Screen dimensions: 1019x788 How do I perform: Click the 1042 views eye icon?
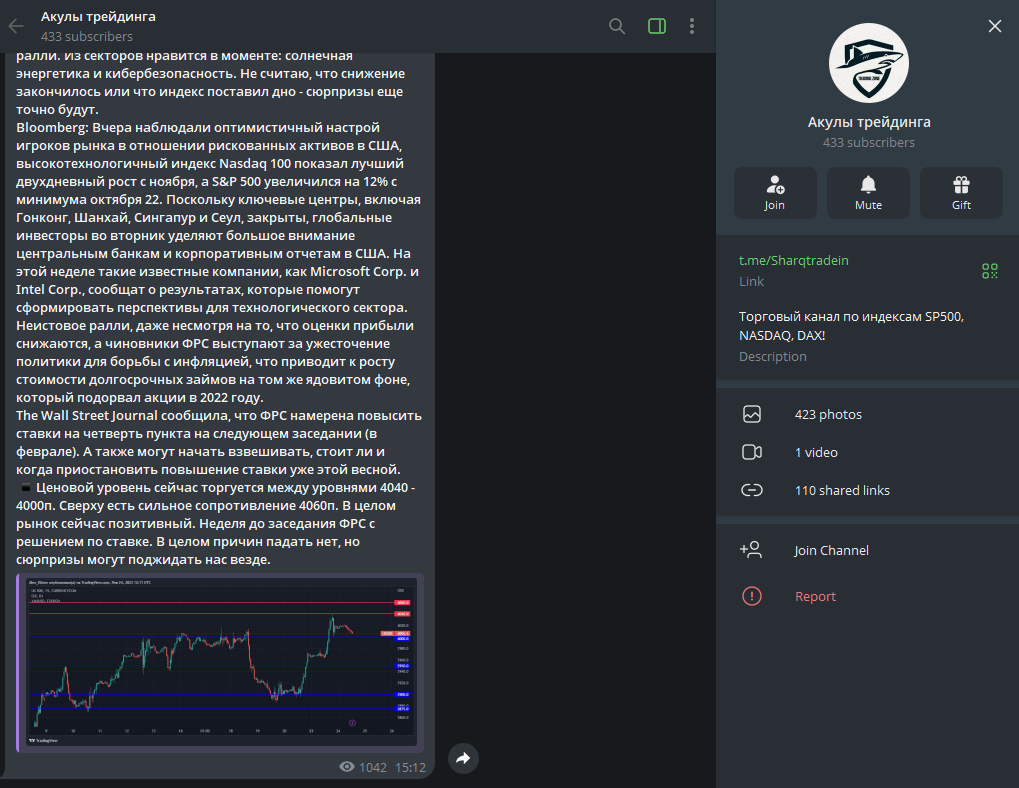tap(347, 767)
